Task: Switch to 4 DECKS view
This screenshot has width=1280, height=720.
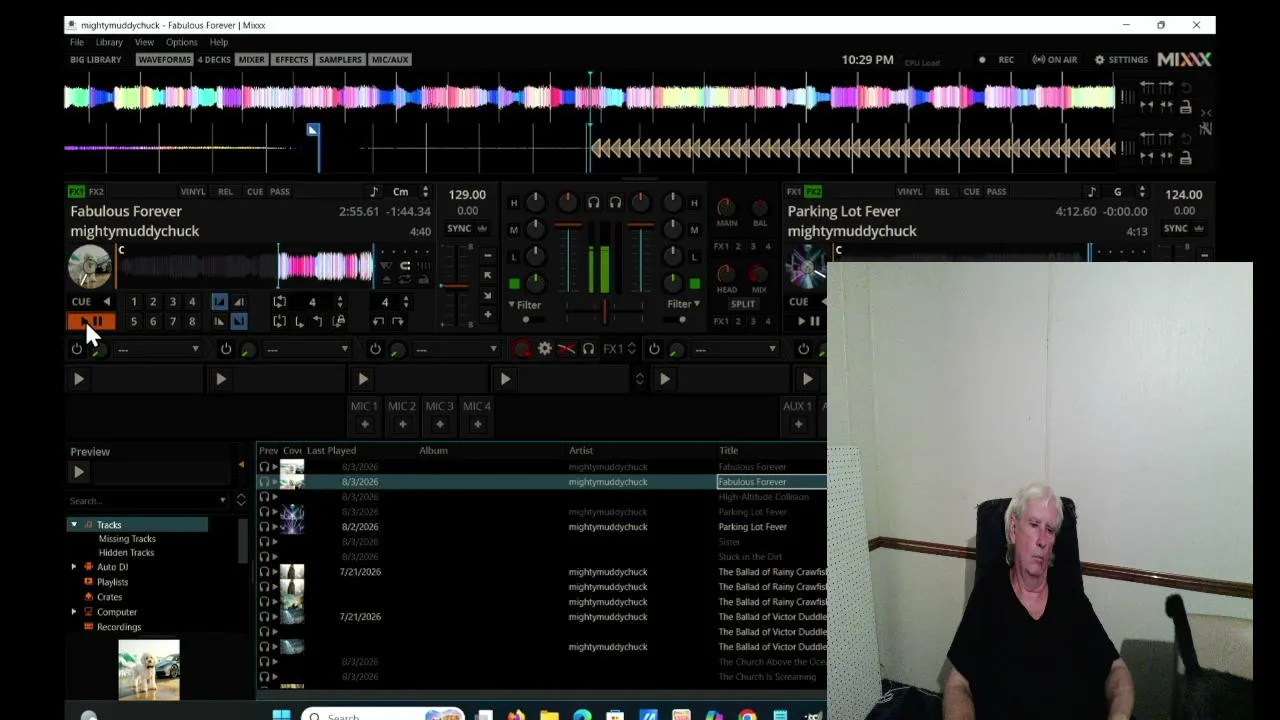Action: [214, 60]
